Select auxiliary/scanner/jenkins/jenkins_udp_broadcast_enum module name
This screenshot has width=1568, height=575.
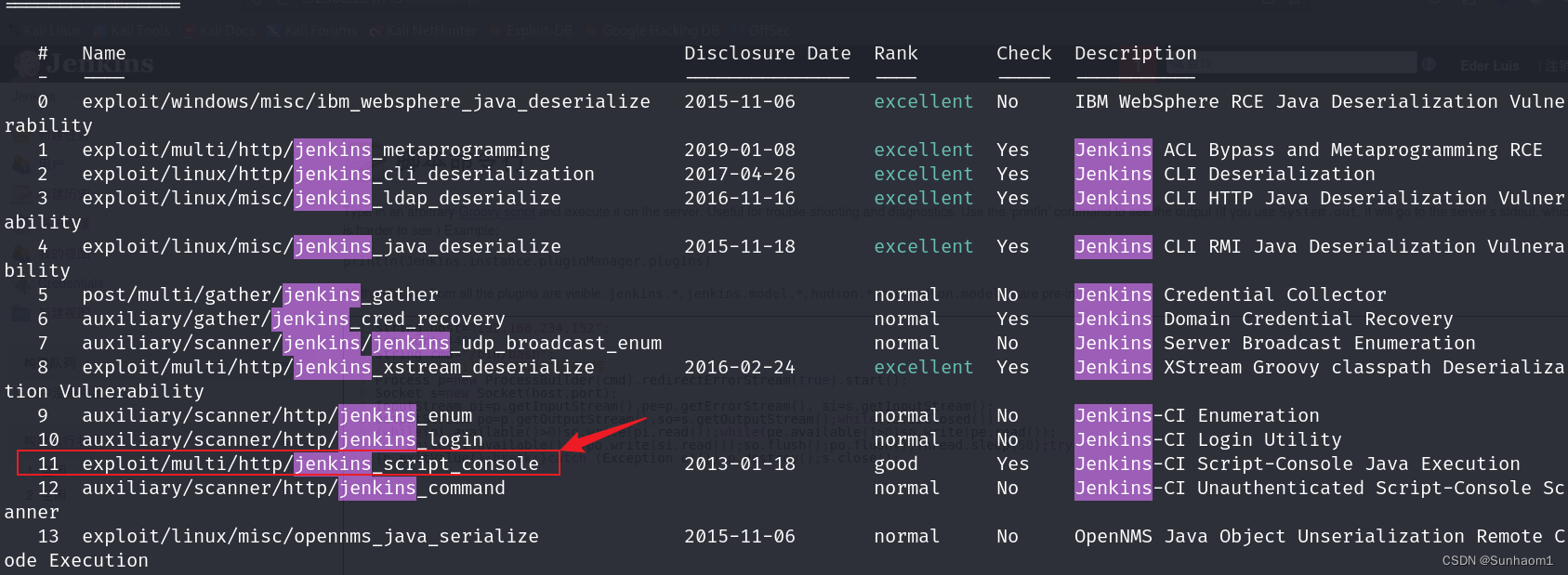point(372,343)
